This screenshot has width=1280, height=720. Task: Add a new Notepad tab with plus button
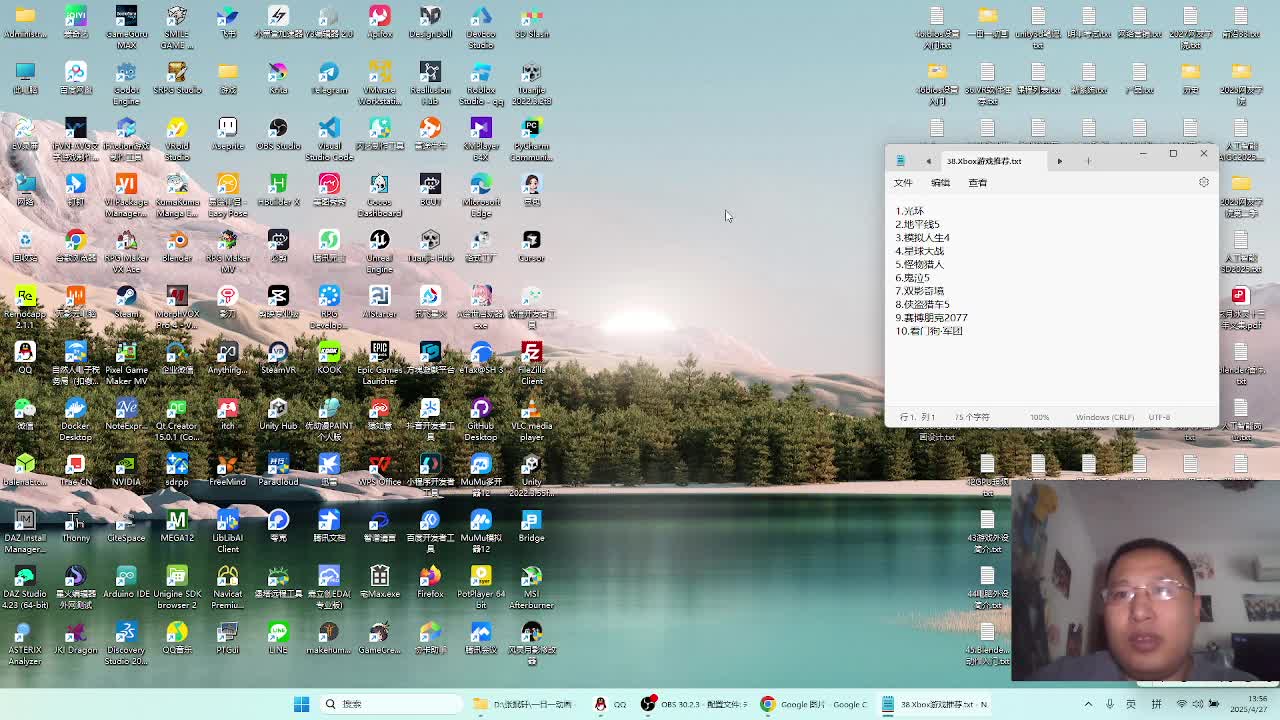point(1088,161)
